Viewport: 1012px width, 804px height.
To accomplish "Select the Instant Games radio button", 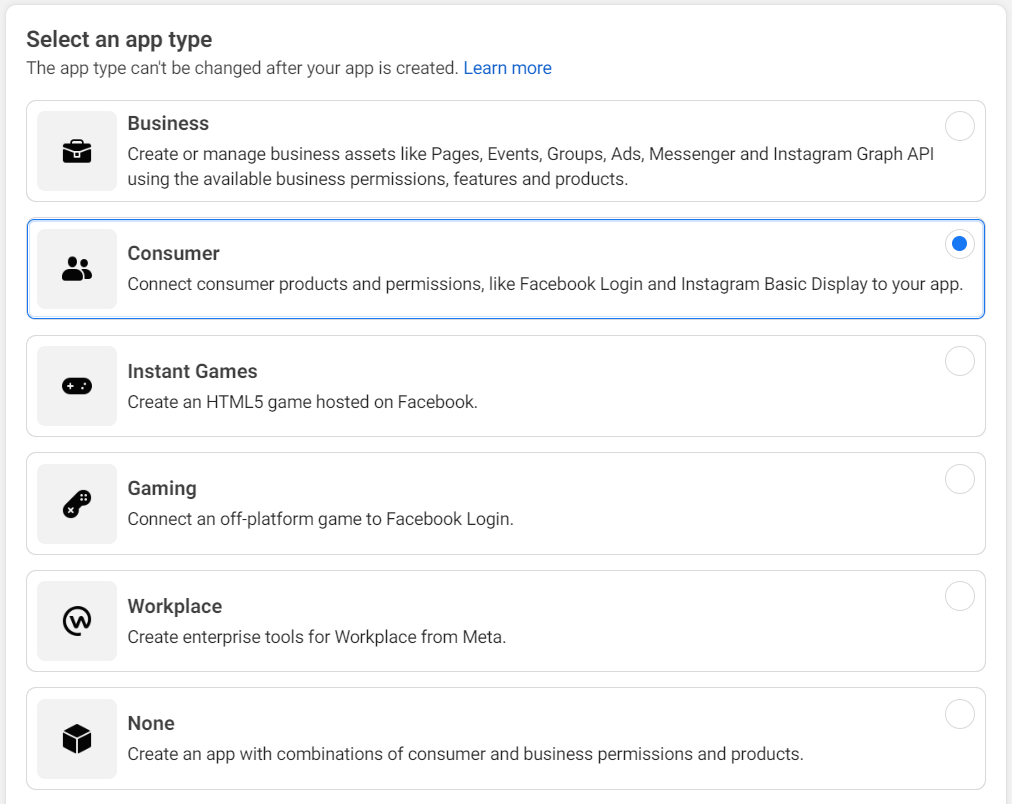I will pos(960,361).
